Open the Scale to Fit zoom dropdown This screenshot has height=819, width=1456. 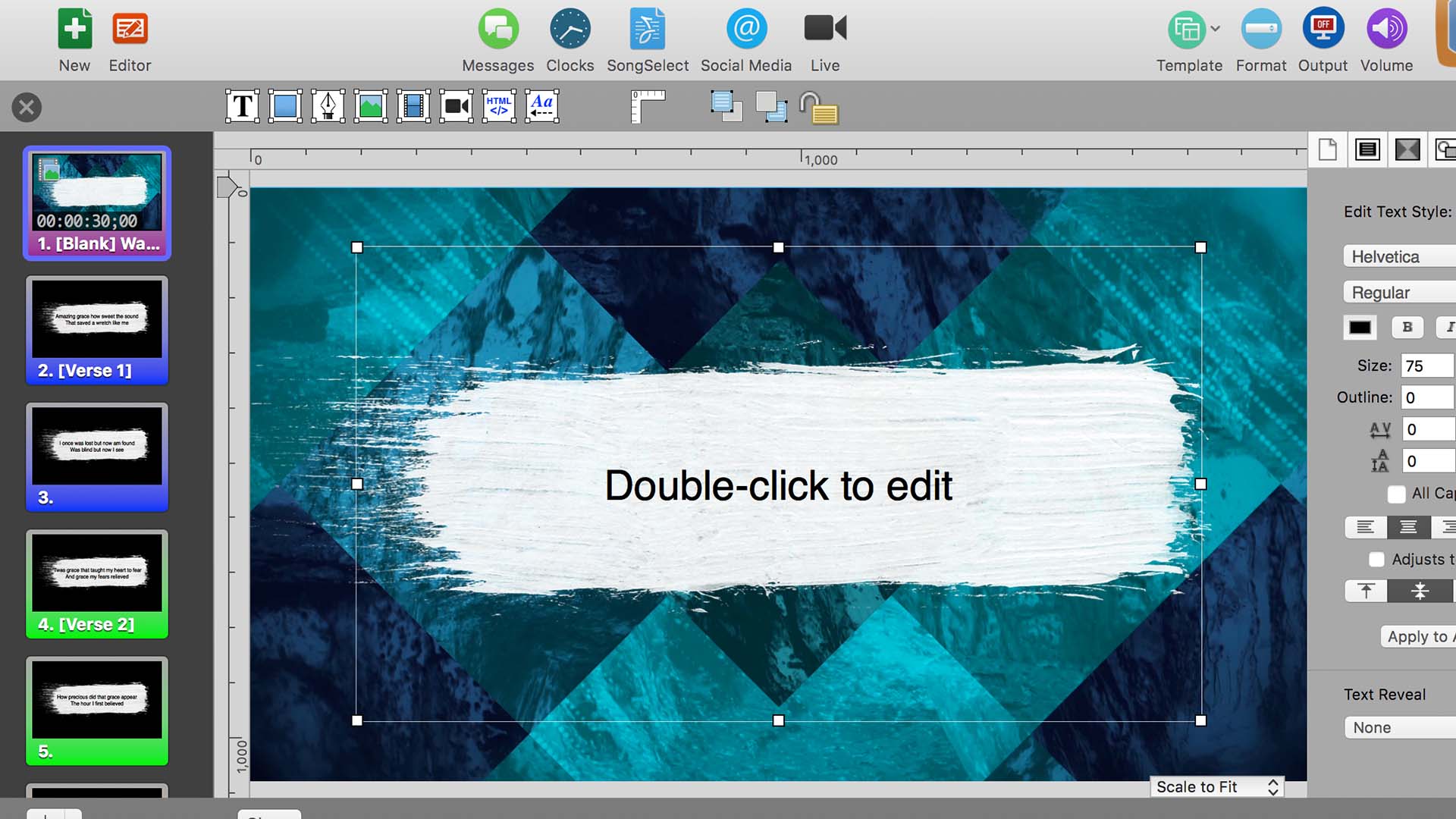[x=1218, y=787]
